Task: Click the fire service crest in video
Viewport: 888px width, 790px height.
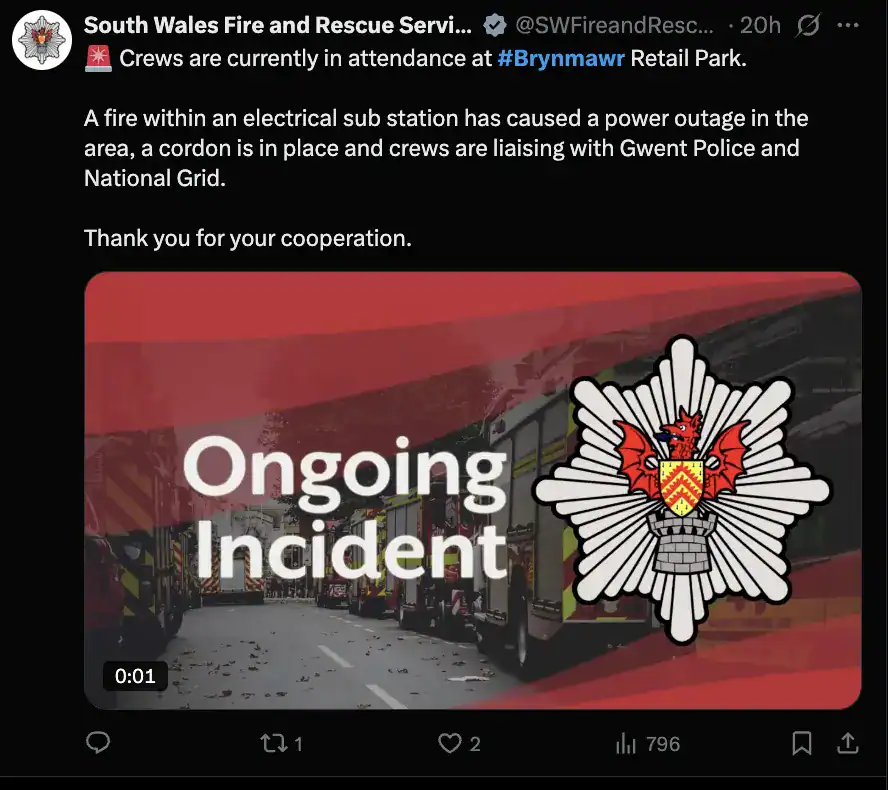Action: pos(682,490)
